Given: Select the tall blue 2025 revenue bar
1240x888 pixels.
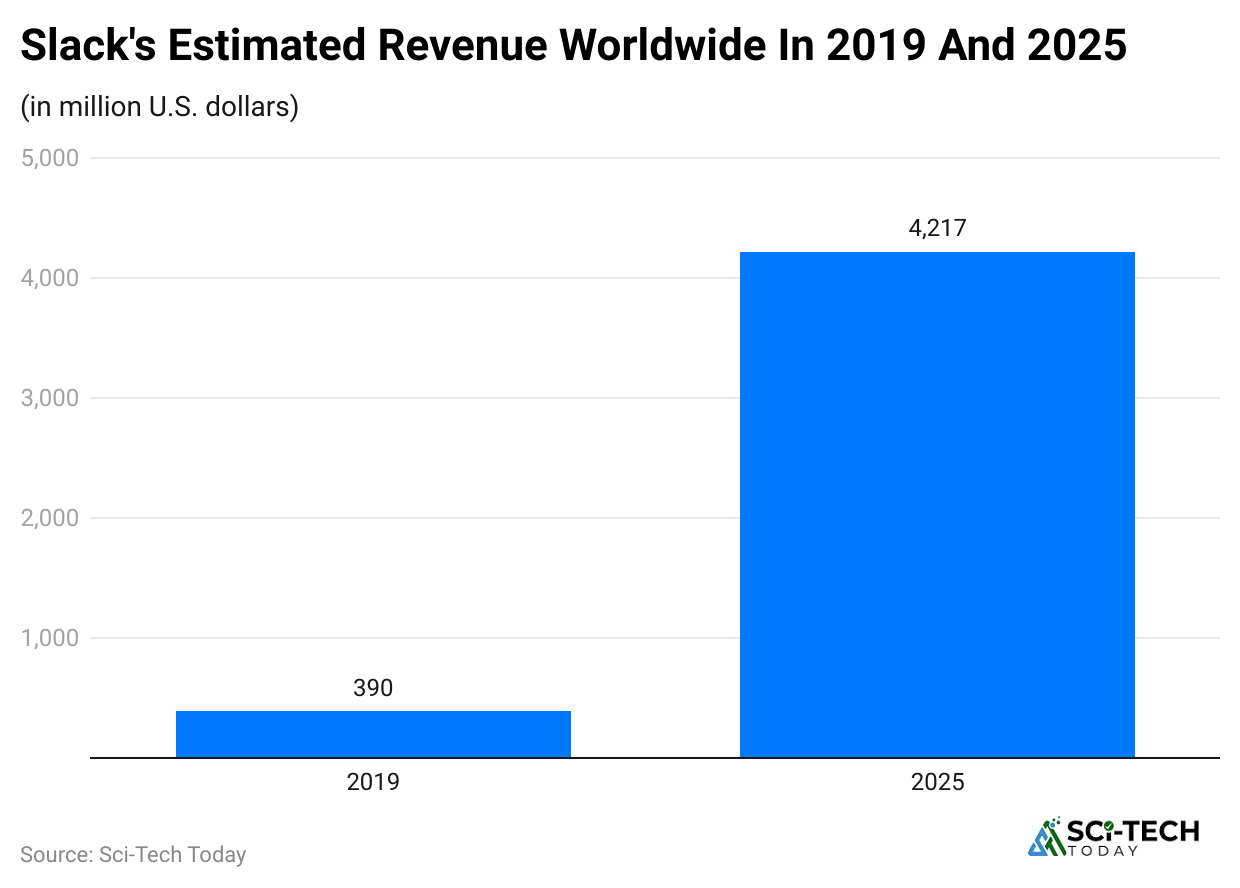Looking at the screenshot, I should (x=937, y=504).
